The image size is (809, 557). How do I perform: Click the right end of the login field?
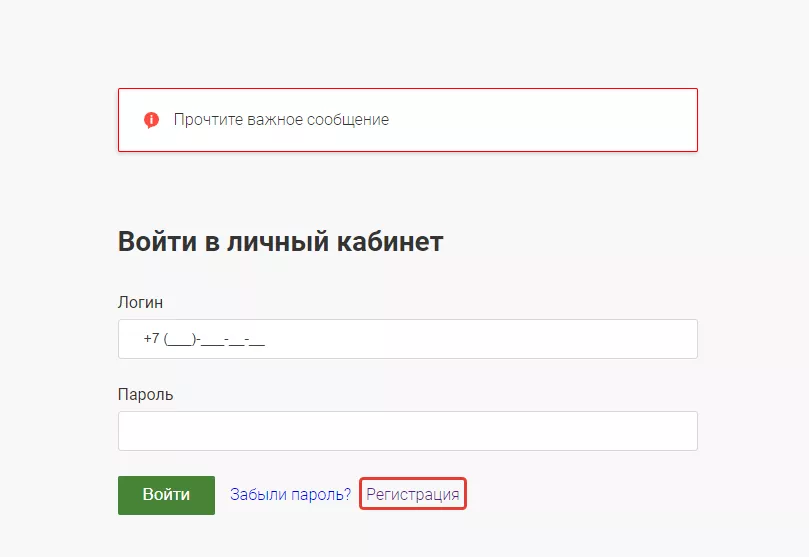670,339
